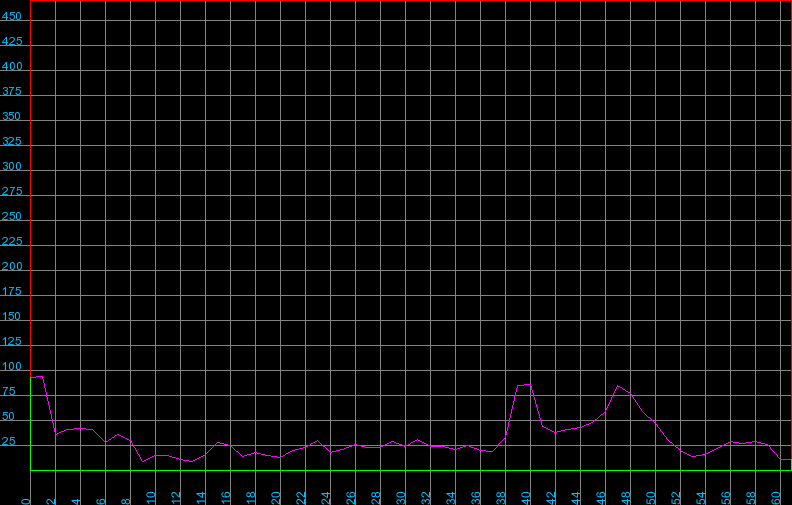The width and height of the screenshot is (792, 505).
Task: Click the 60 label on the X axis
Action: pyautogui.click(x=776, y=497)
